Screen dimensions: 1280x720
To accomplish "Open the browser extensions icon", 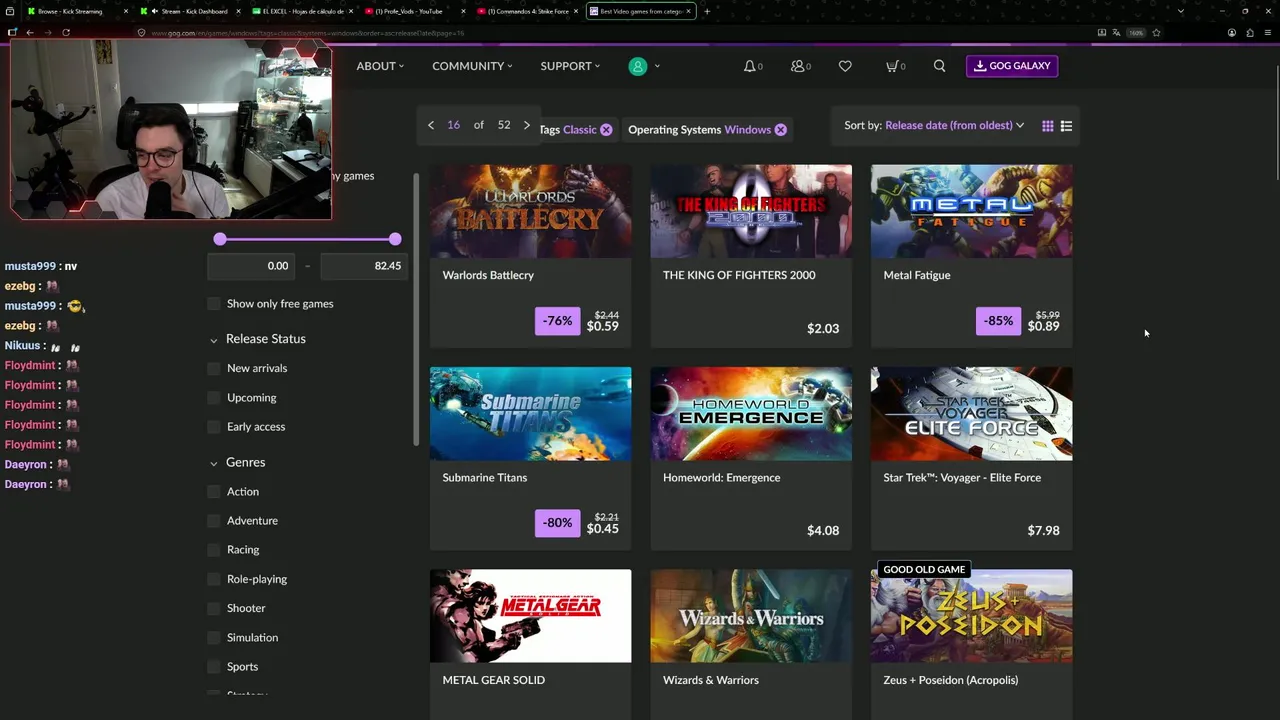I will tap(1250, 32).
